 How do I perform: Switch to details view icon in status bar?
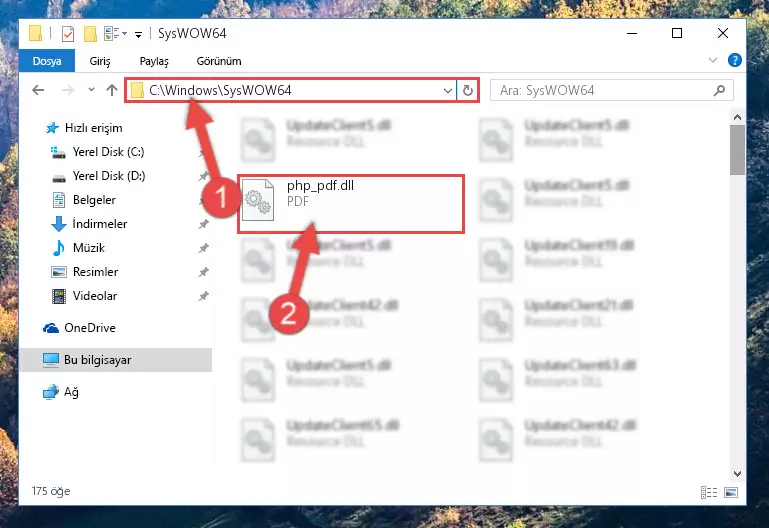point(709,492)
